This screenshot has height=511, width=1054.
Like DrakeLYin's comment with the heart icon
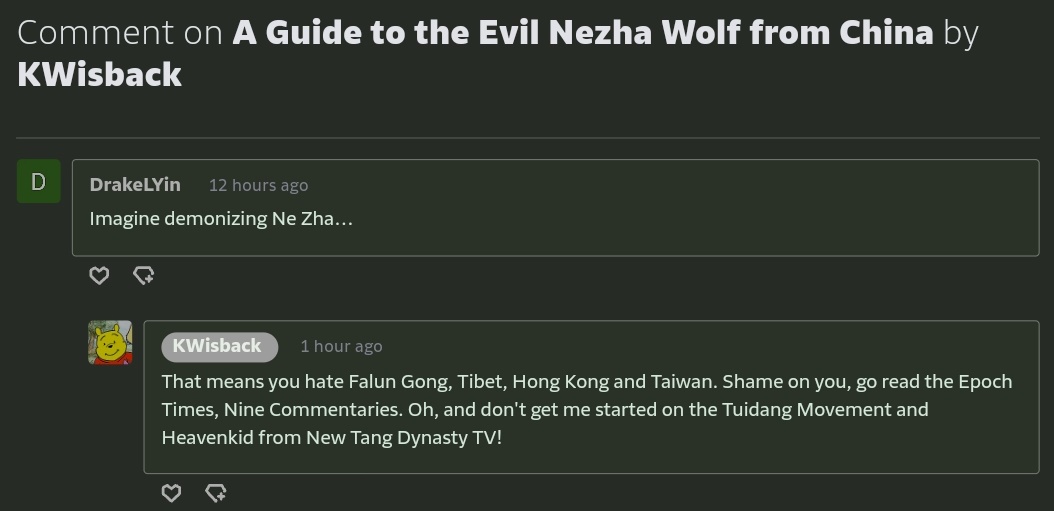point(99,275)
